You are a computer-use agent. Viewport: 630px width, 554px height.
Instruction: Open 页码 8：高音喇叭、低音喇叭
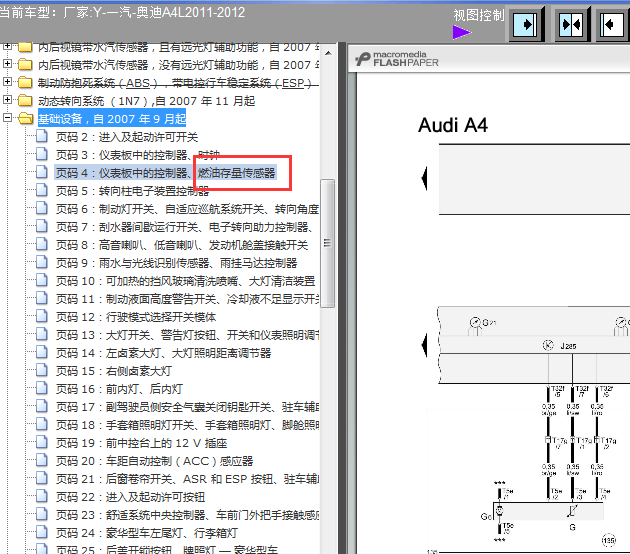point(182,245)
